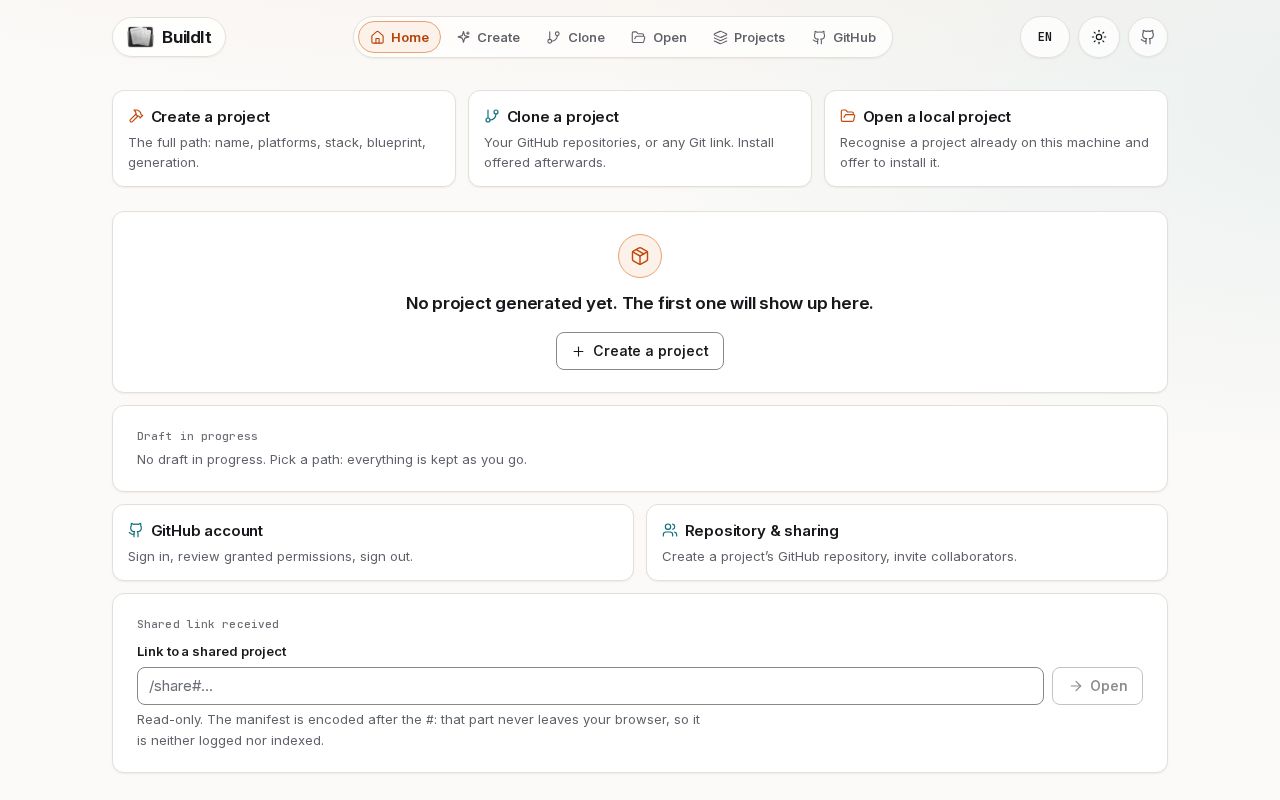Screen dimensions: 1280x800
Task: Open the Create a project card
Action: point(284,139)
